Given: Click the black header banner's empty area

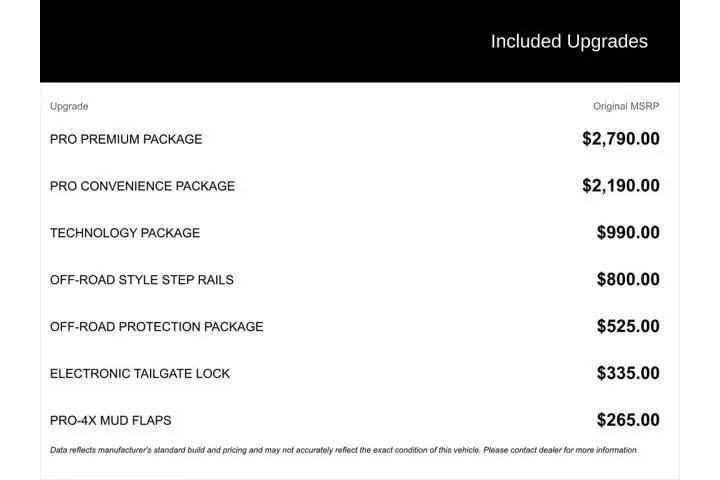Looking at the screenshot, I should [250, 41].
